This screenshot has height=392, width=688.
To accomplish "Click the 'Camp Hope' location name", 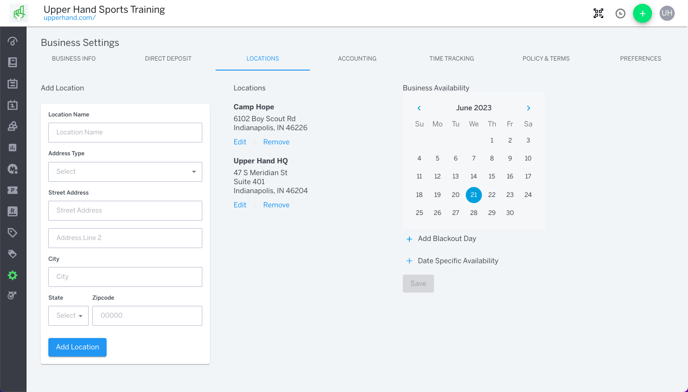I will pyautogui.click(x=254, y=107).
